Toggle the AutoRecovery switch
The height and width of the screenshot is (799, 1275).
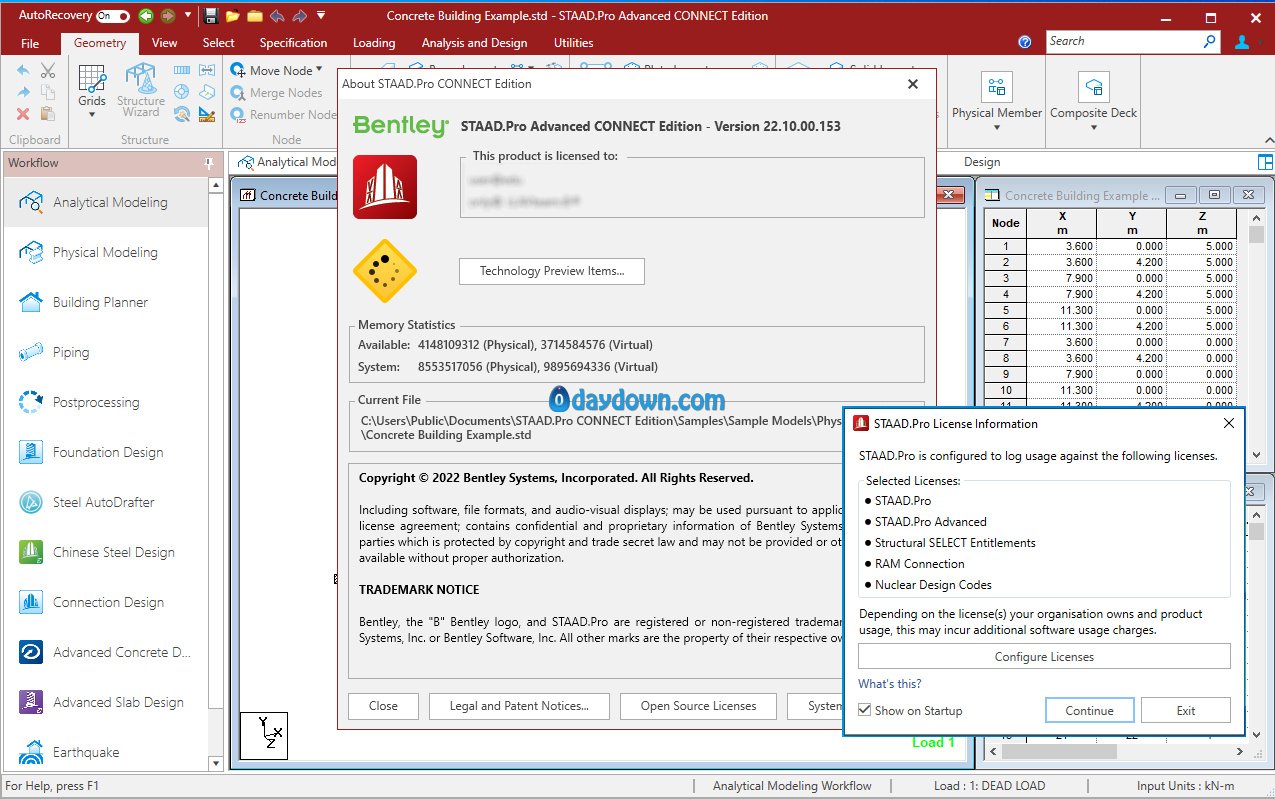click(113, 16)
